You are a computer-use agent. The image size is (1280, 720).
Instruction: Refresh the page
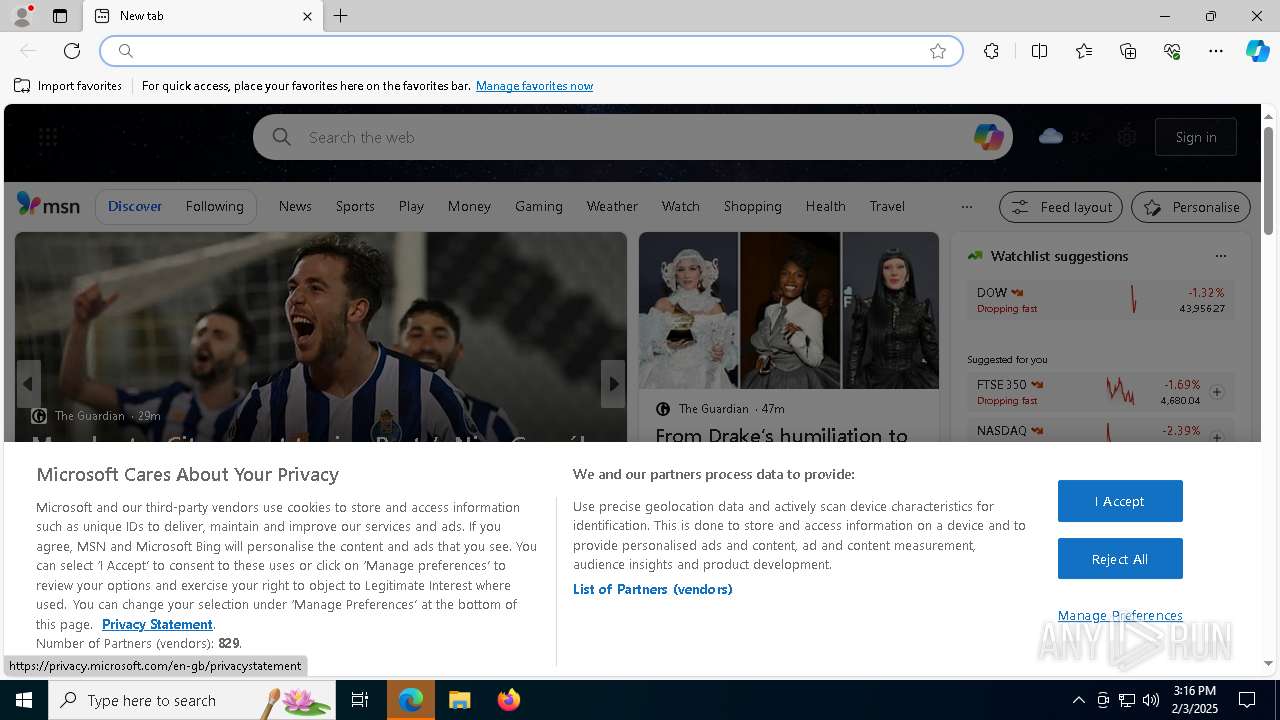click(x=72, y=51)
